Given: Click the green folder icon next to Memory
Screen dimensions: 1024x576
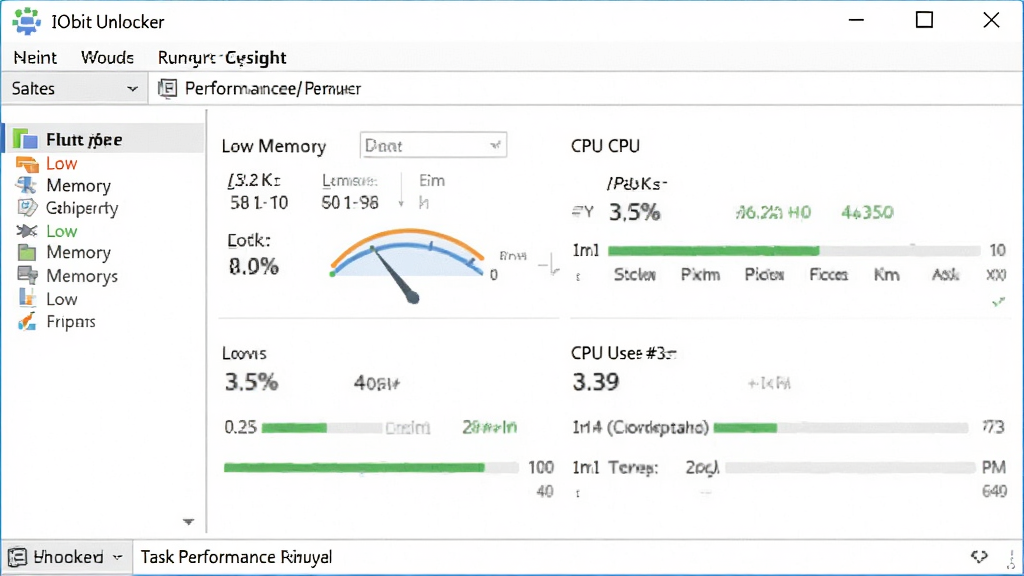Looking at the screenshot, I should (x=27, y=252).
